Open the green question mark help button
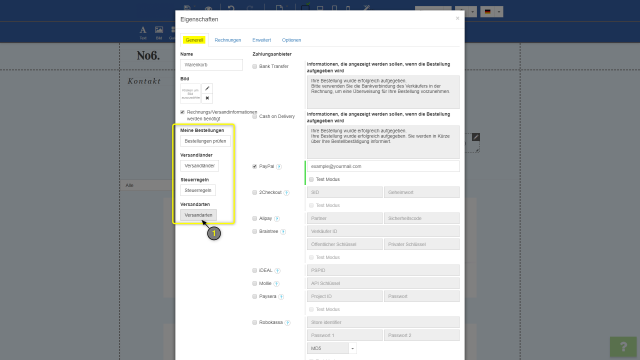This screenshot has width=640, height=360. coord(623,347)
